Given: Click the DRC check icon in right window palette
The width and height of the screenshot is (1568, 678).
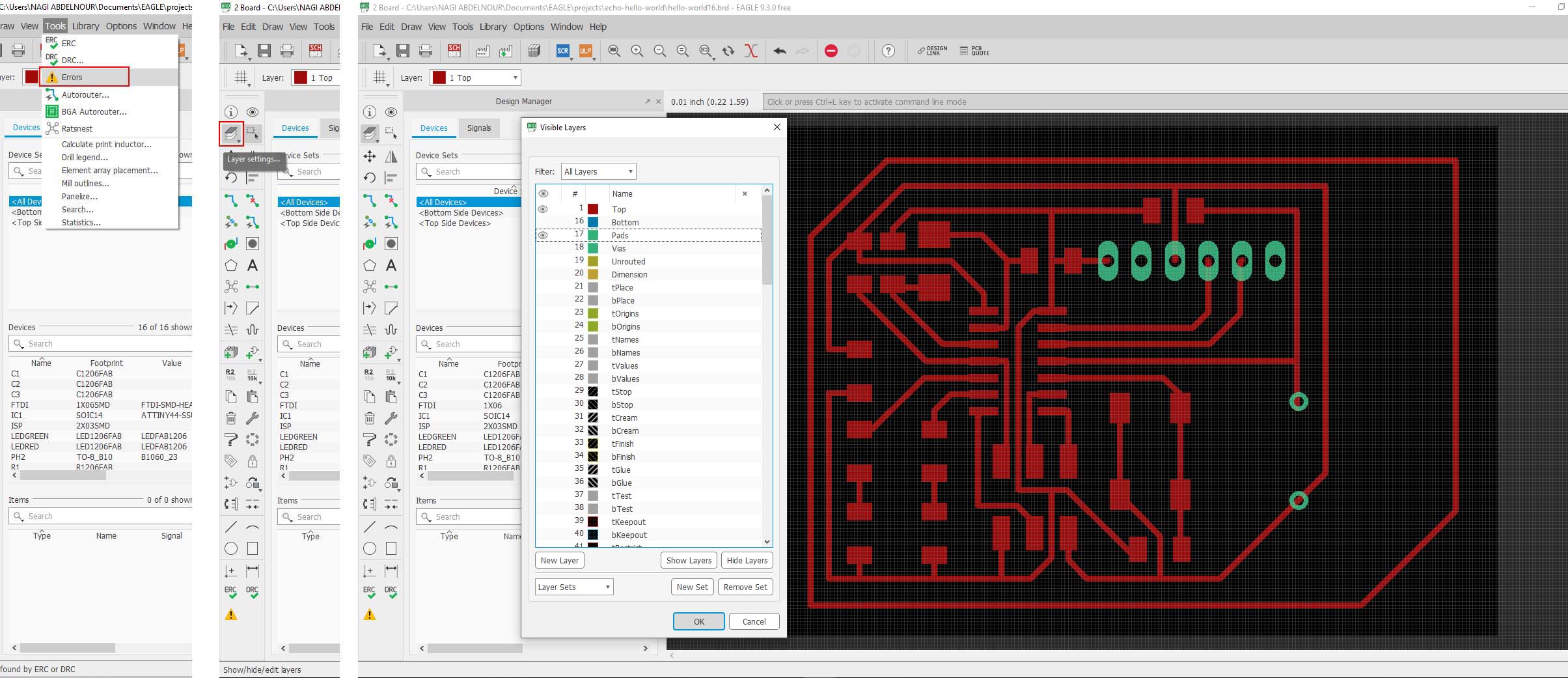Looking at the screenshot, I should [x=391, y=592].
